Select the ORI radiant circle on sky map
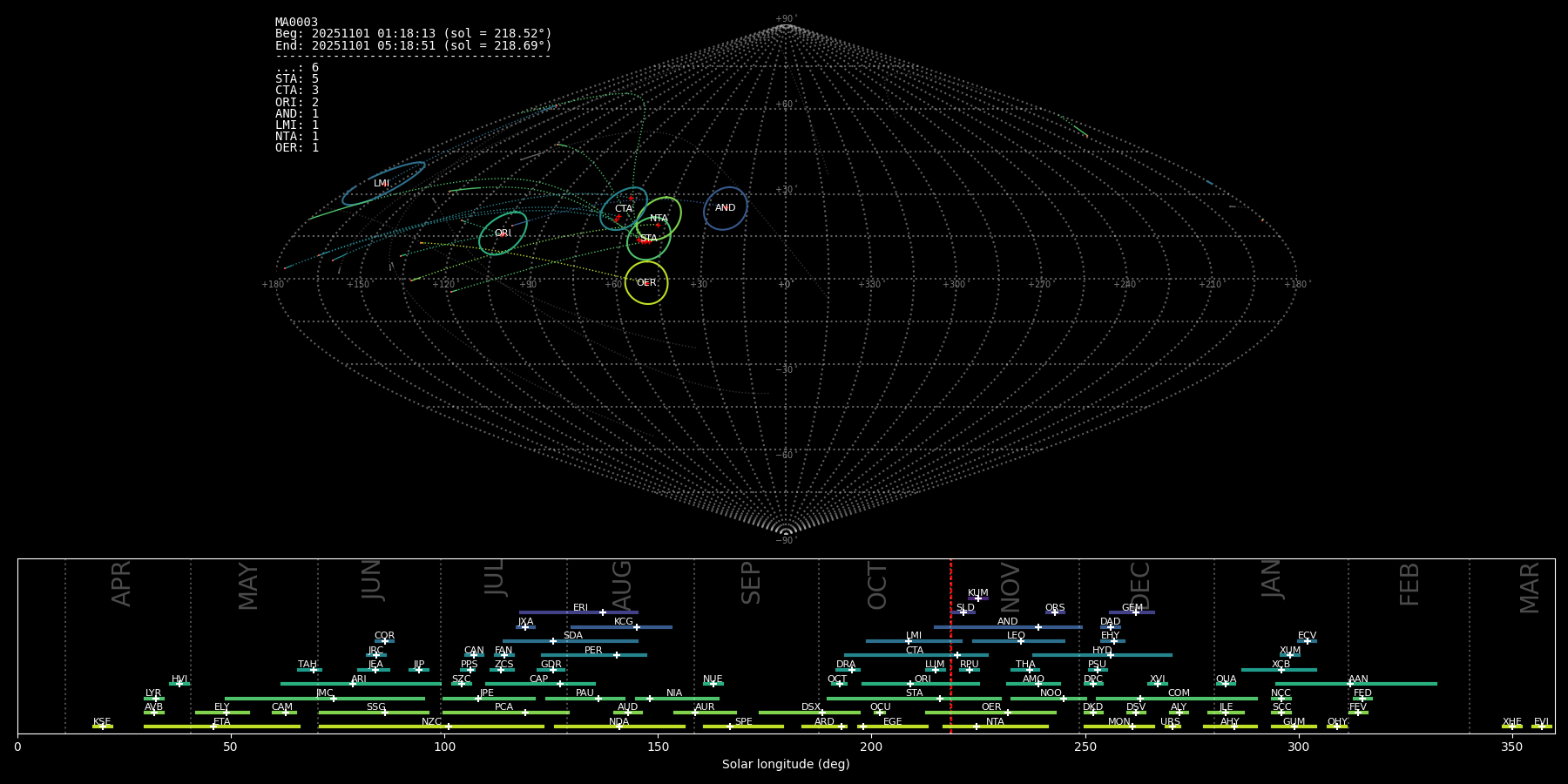Viewport: 1568px width, 784px height. [x=503, y=233]
